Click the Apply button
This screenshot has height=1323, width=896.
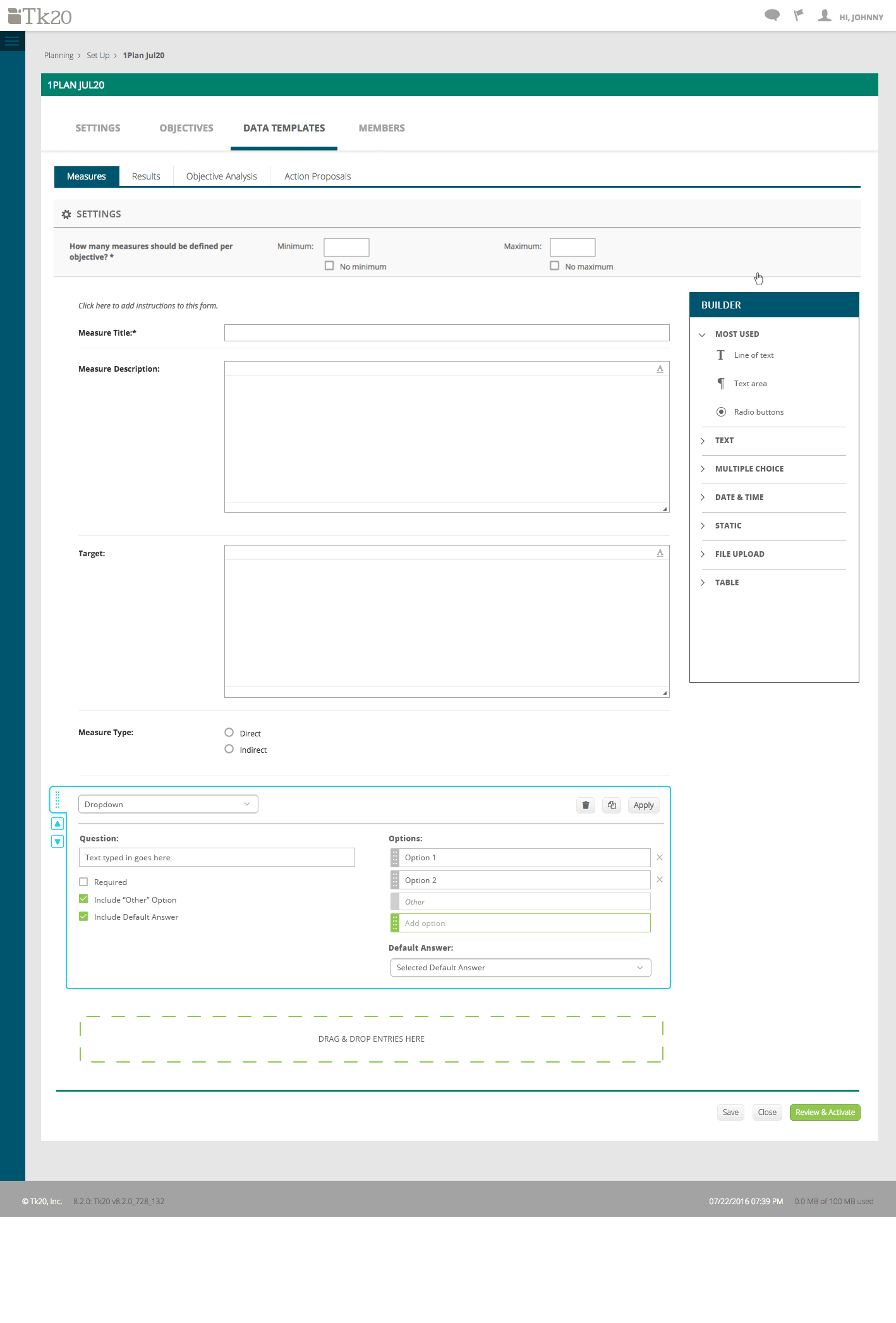pos(643,805)
